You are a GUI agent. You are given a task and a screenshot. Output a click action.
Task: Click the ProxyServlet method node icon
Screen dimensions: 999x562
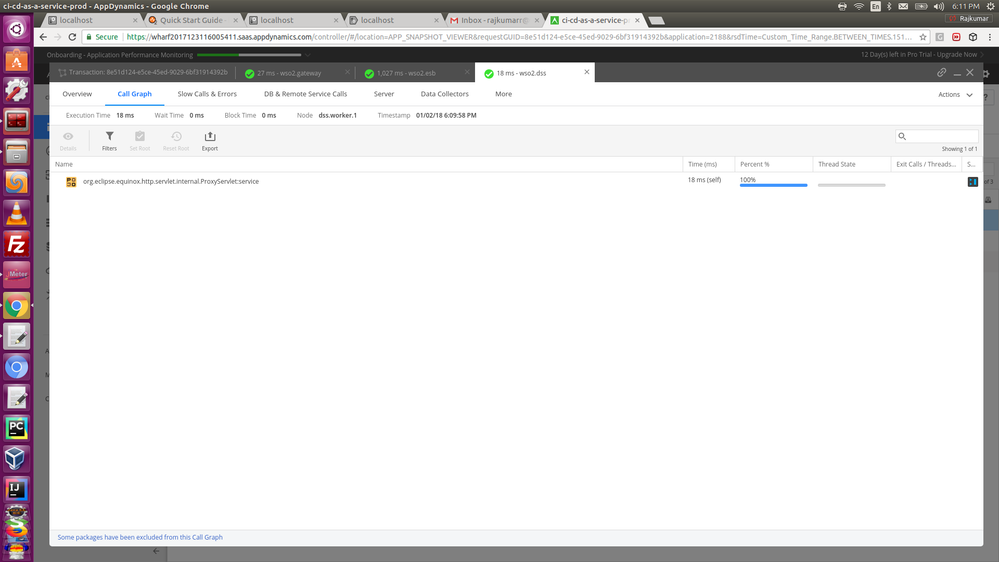coord(71,182)
